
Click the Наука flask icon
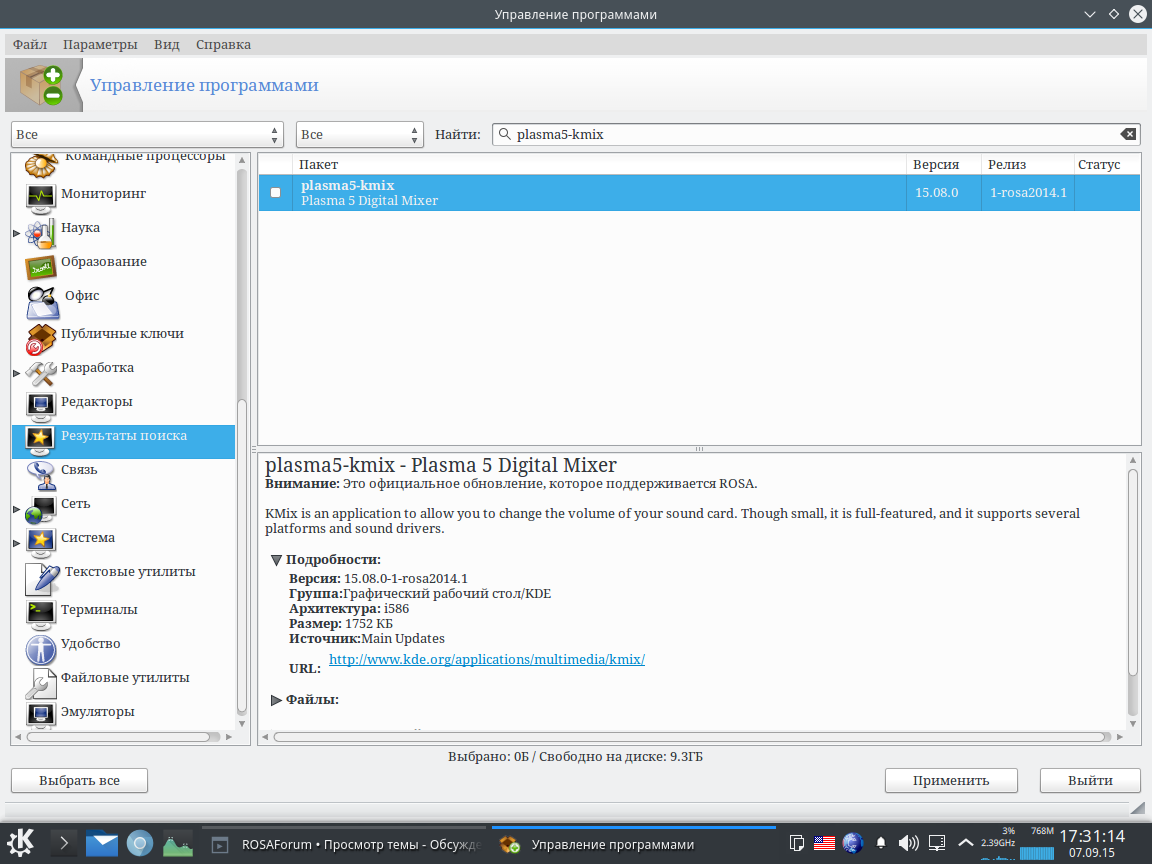(40, 233)
